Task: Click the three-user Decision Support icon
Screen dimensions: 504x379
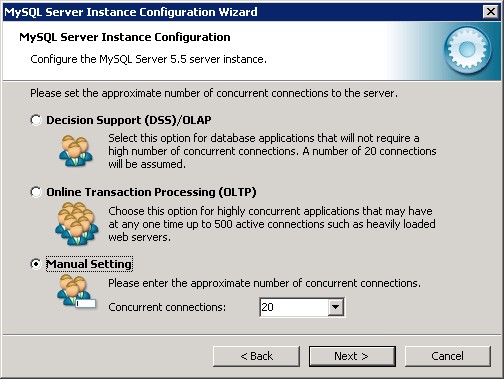Action: click(76, 151)
